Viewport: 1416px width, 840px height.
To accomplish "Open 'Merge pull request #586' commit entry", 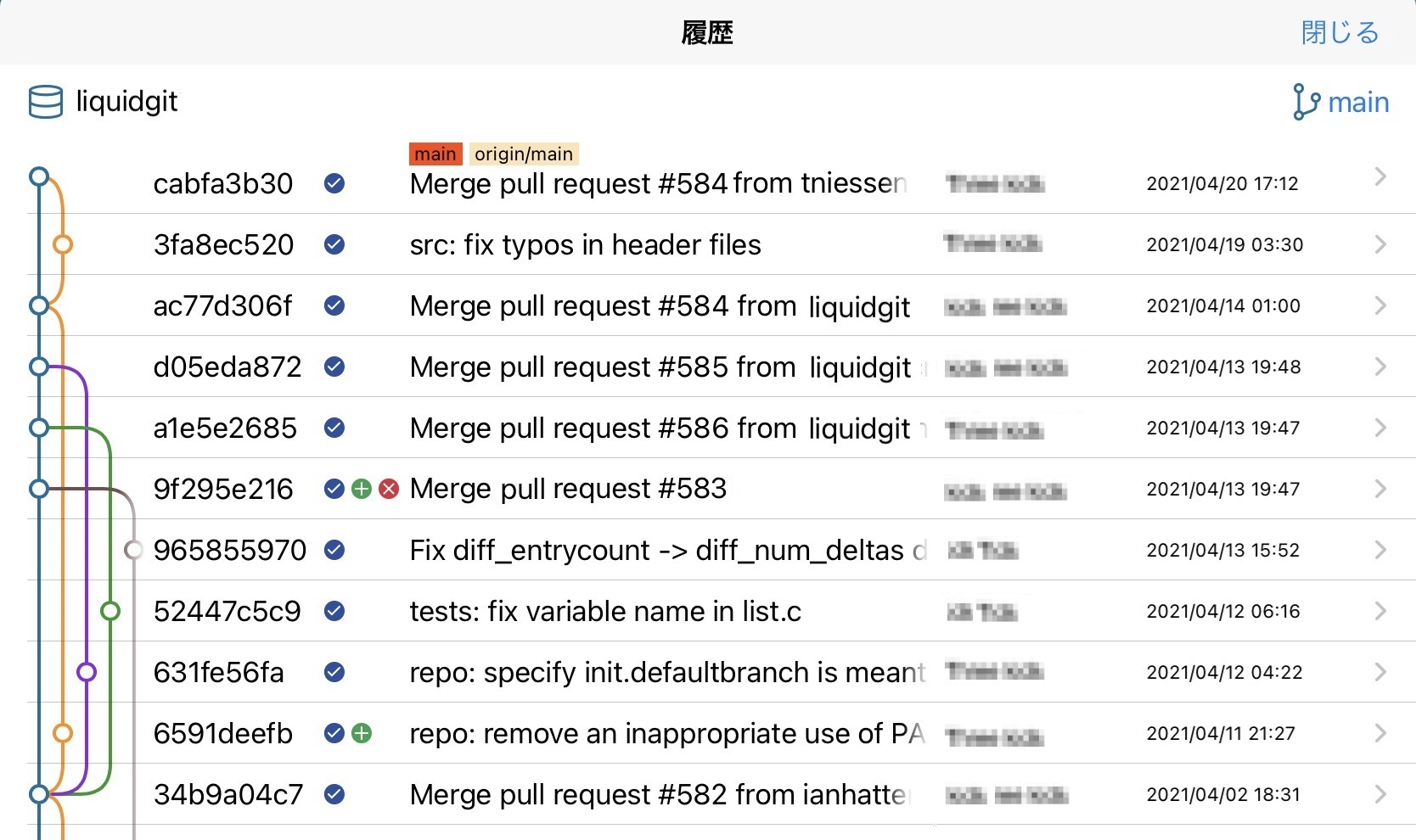I will 659,428.
